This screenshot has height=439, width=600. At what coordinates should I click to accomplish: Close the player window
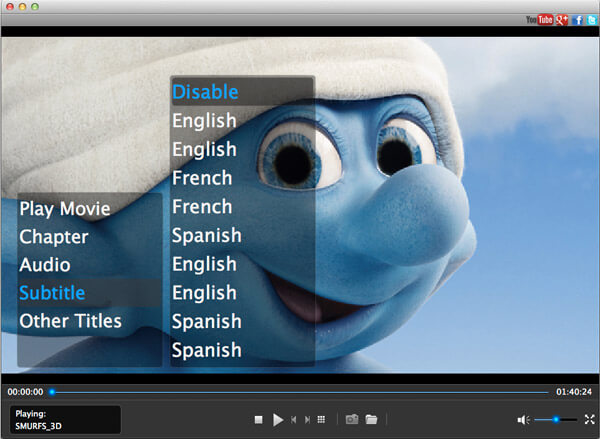[10, 7]
